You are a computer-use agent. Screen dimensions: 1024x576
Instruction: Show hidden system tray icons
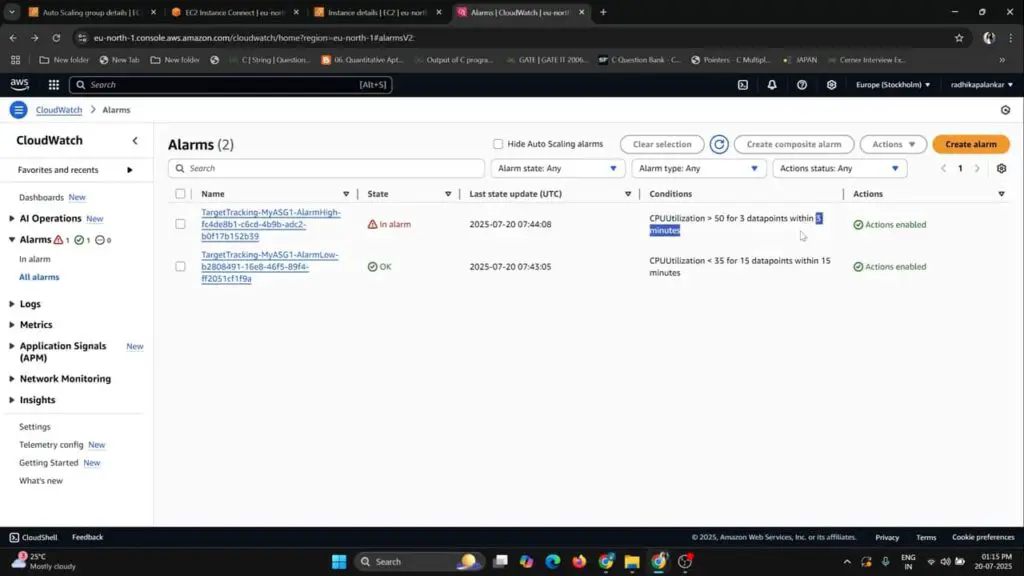pyautogui.click(x=847, y=562)
